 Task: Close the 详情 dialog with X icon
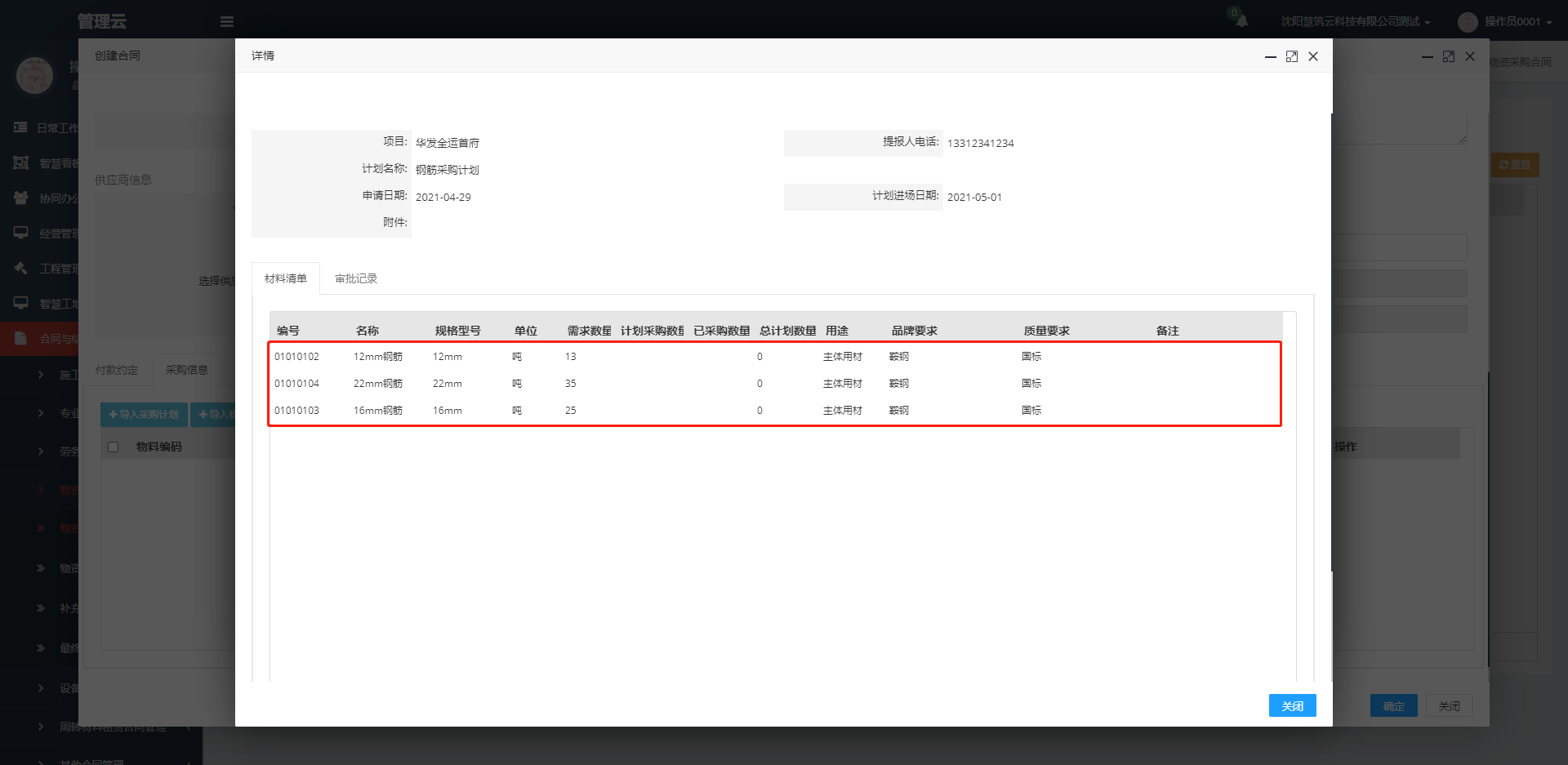click(x=1313, y=56)
